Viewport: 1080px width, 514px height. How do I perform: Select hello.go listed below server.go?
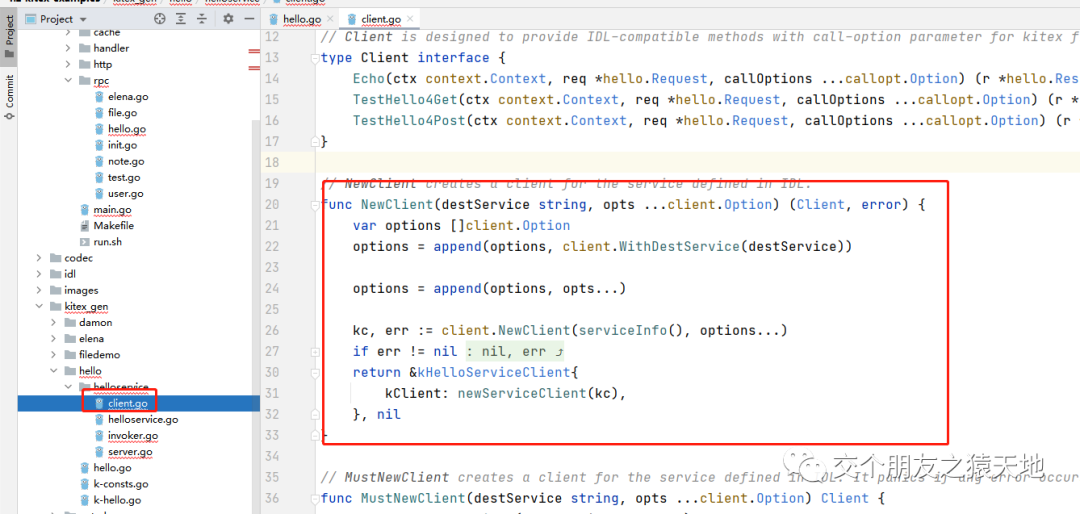112,468
